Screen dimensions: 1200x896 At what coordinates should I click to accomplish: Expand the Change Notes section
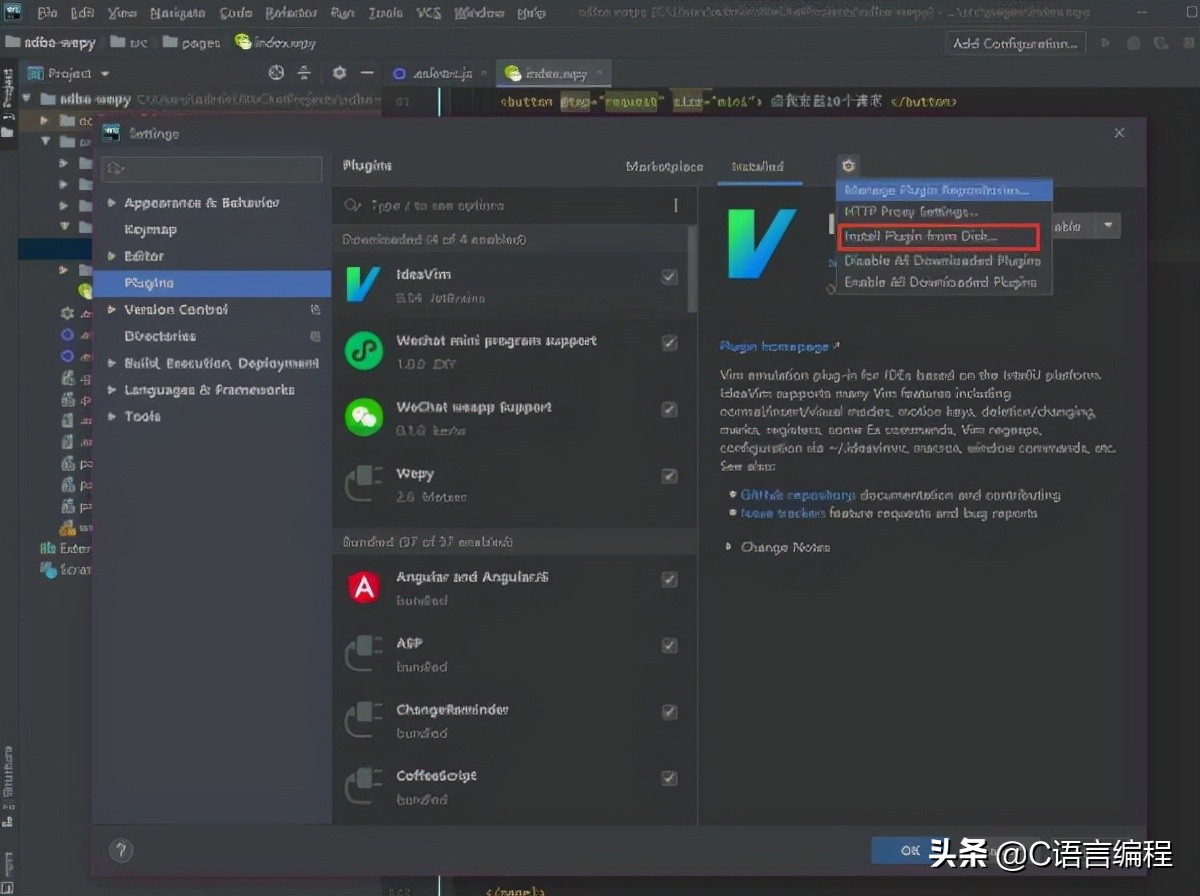(x=727, y=547)
